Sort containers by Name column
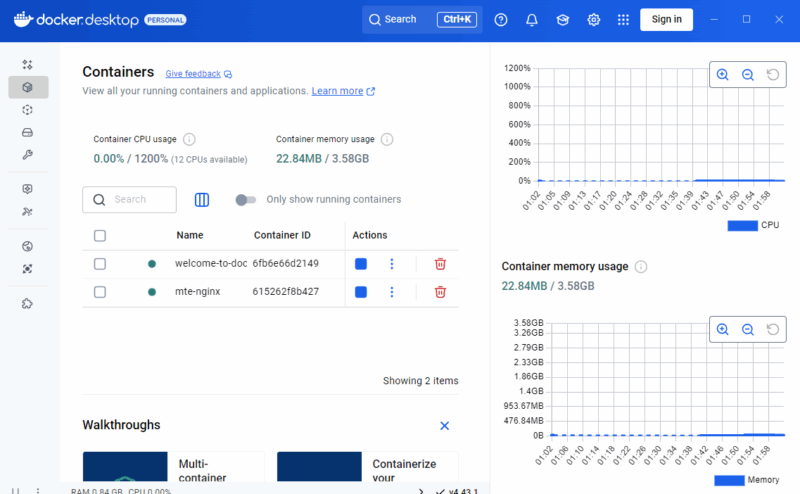Screen dimensions: 800x494 pos(190,235)
